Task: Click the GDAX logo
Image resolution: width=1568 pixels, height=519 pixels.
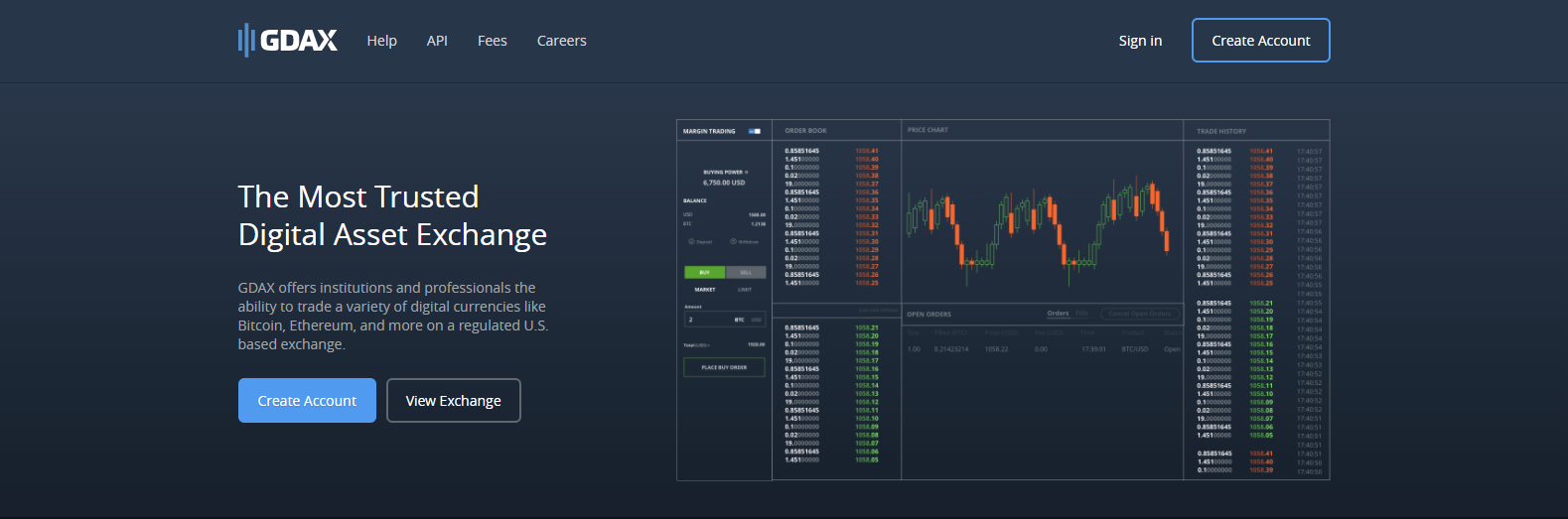Action: point(288,41)
